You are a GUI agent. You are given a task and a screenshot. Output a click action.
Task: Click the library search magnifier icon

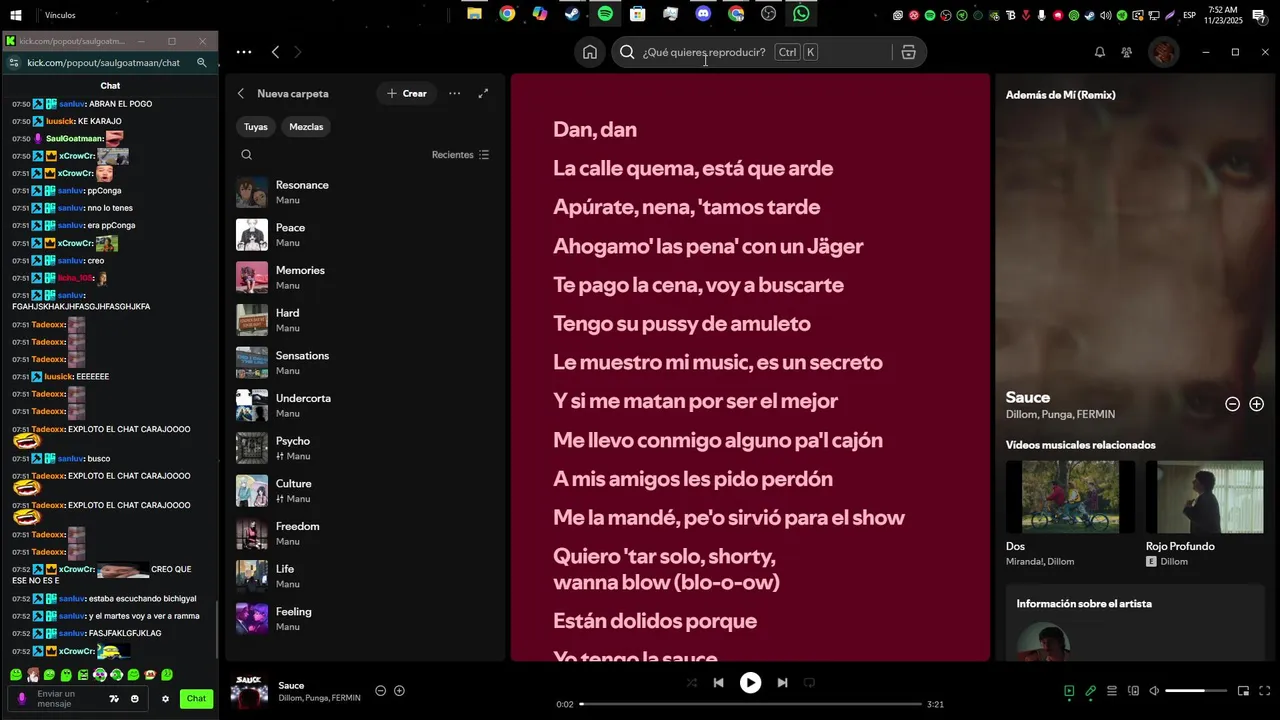pos(246,155)
